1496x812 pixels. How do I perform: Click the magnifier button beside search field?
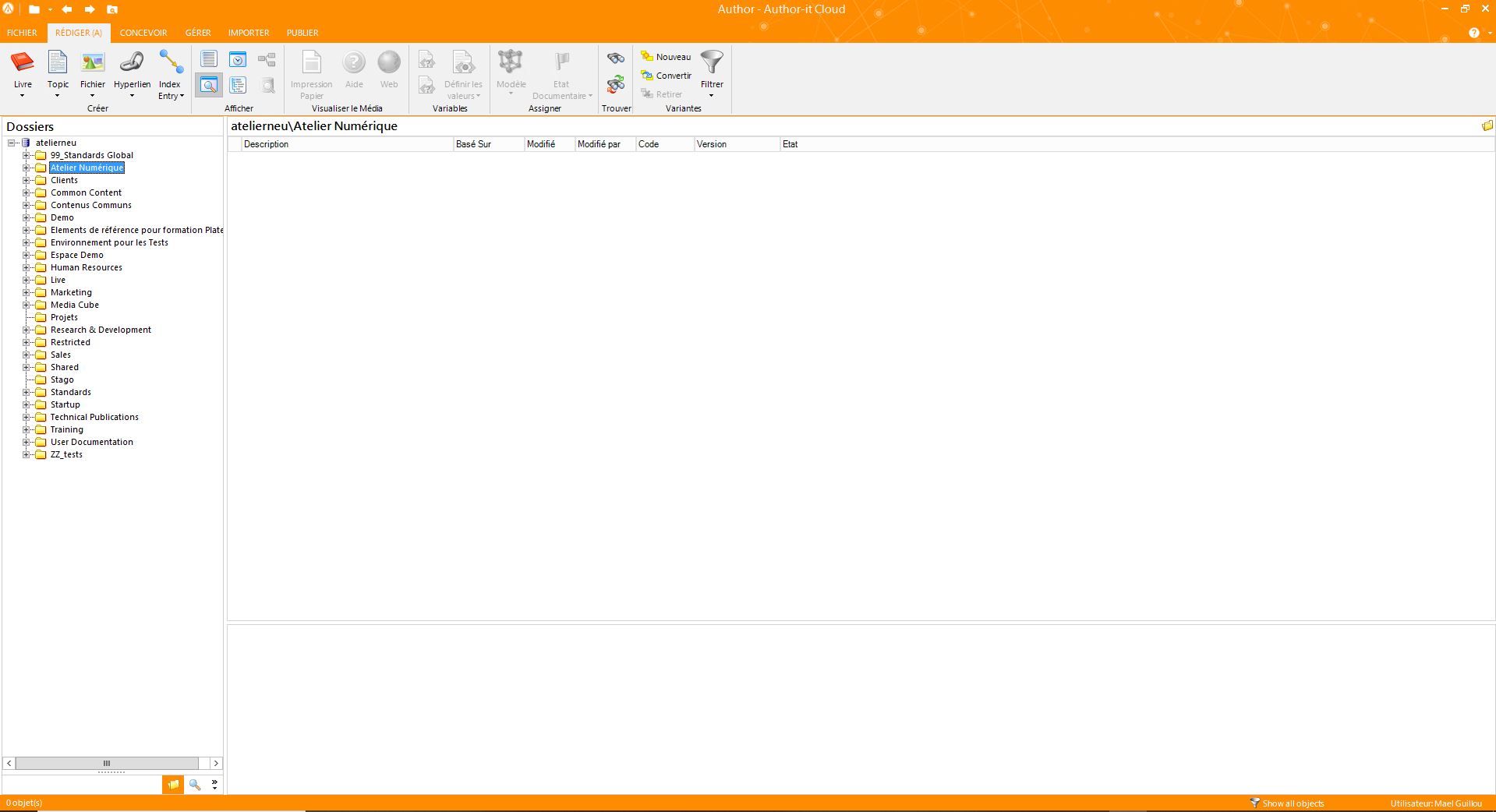pyautogui.click(x=195, y=785)
